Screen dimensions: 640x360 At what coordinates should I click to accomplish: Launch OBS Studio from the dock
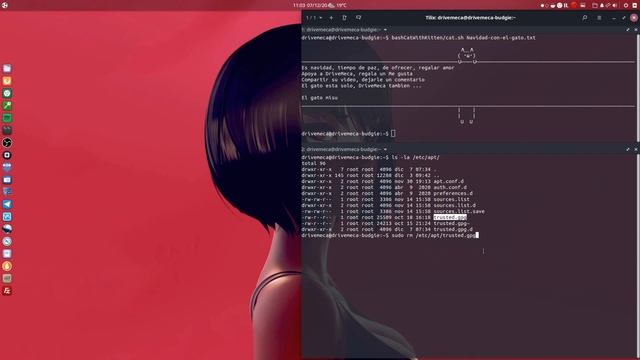pyautogui.click(x=7, y=142)
